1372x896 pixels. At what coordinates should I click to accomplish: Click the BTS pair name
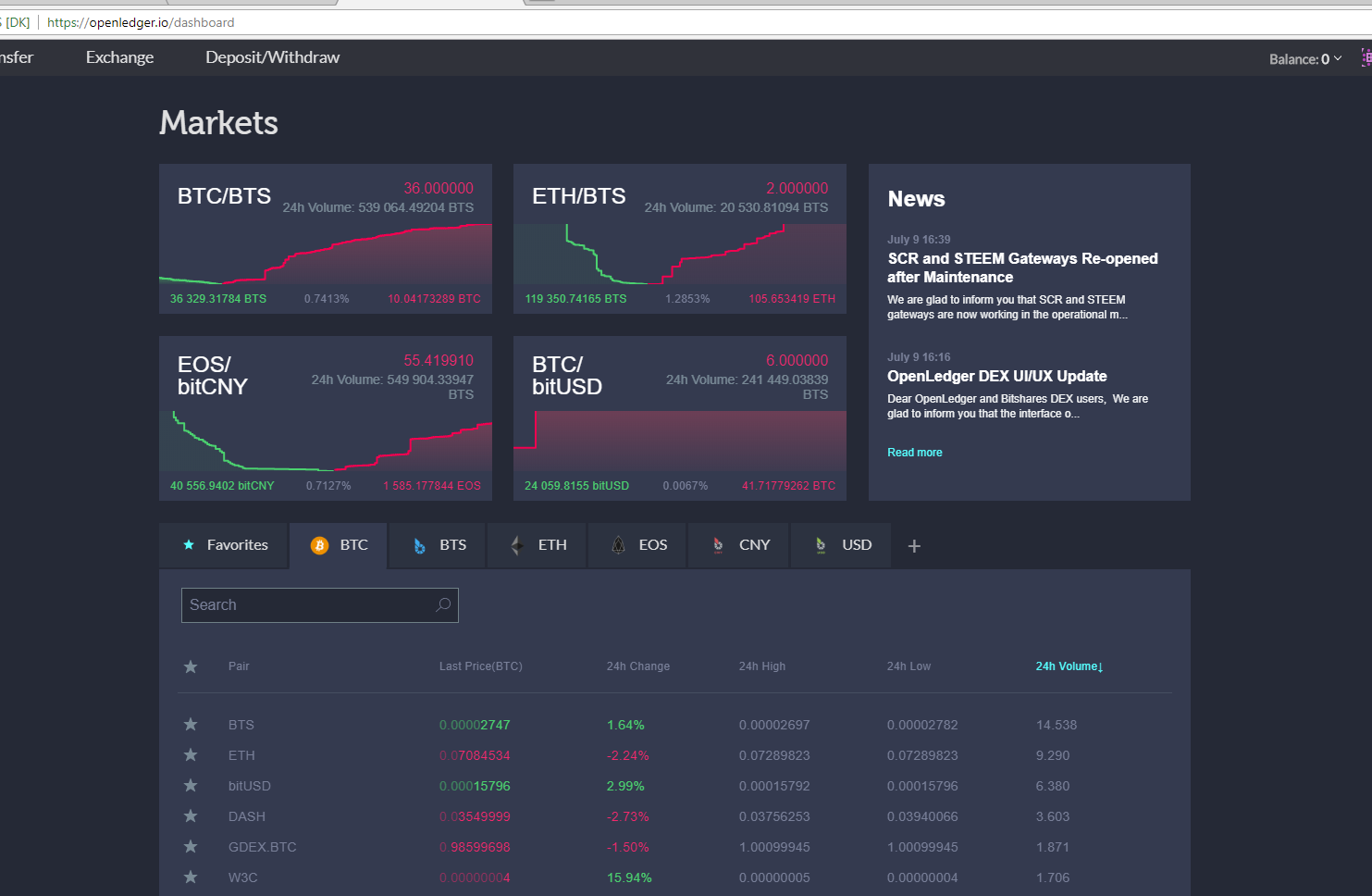point(241,725)
